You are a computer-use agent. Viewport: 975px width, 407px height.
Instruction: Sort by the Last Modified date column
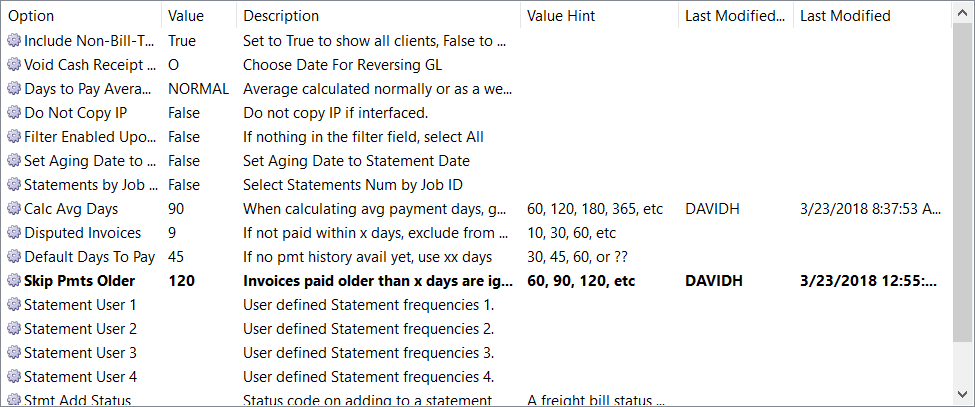pyautogui.click(x=868, y=16)
